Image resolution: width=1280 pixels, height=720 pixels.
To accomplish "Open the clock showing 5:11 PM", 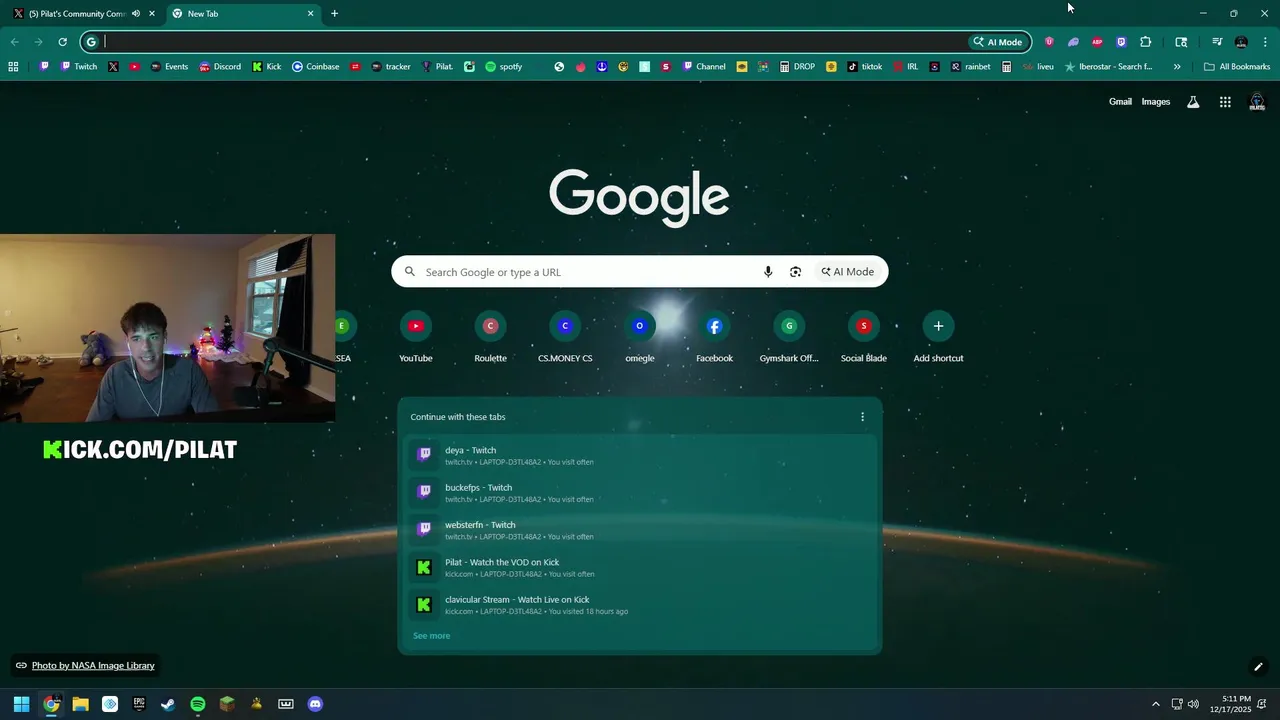I will 1230,704.
